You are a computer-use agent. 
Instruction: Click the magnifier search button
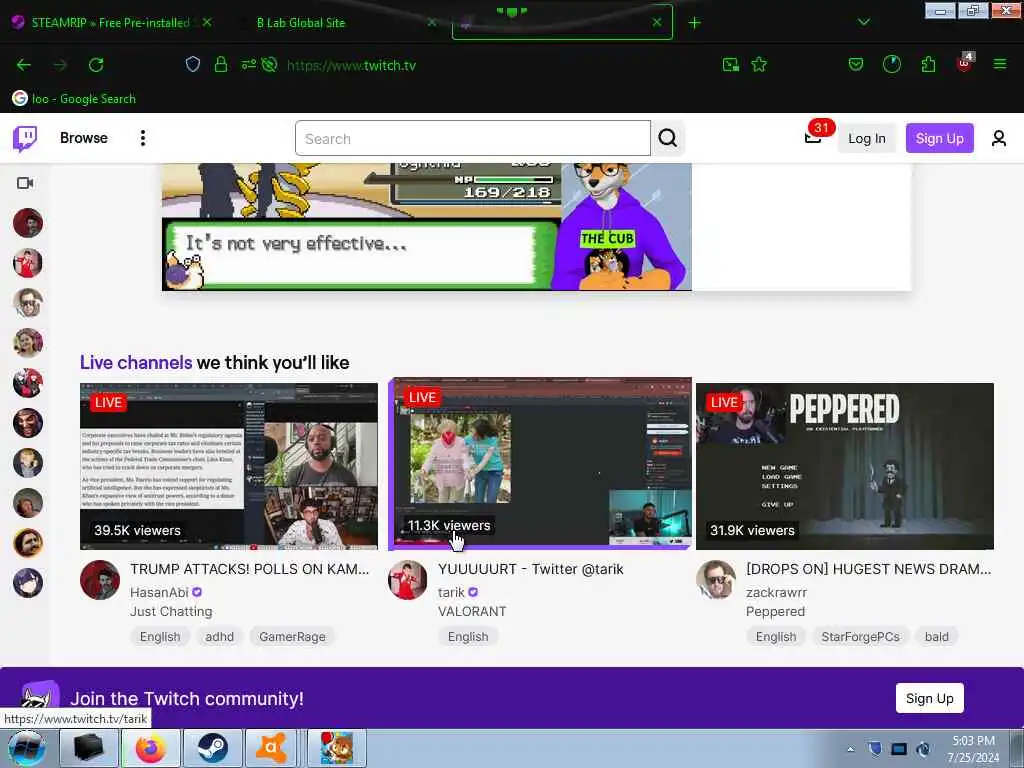click(667, 138)
